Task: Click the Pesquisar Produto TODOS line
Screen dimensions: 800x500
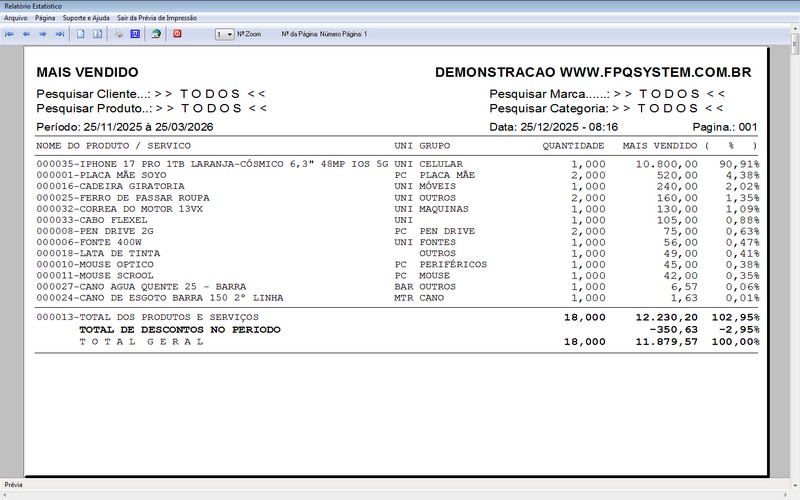Action: pyautogui.click(x=152, y=108)
